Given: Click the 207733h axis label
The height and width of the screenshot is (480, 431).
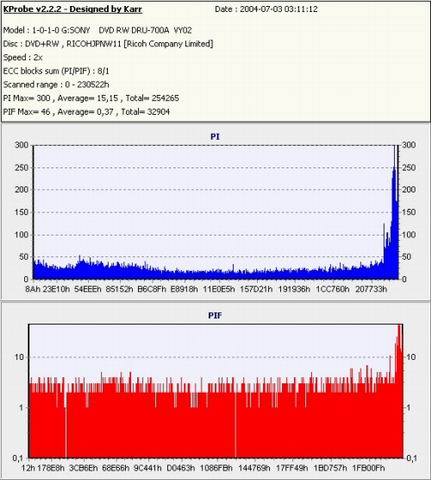Looking at the screenshot, I should point(371,289).
